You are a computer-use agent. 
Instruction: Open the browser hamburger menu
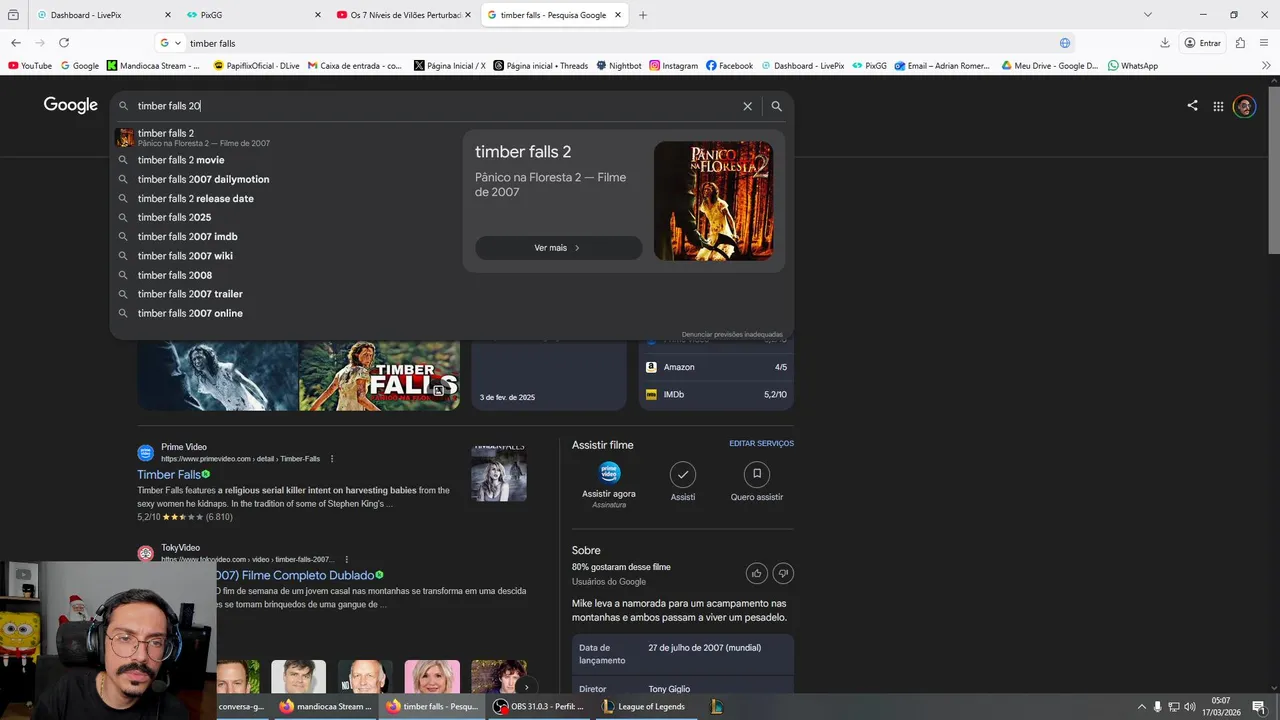click(x=1265, y=43)
